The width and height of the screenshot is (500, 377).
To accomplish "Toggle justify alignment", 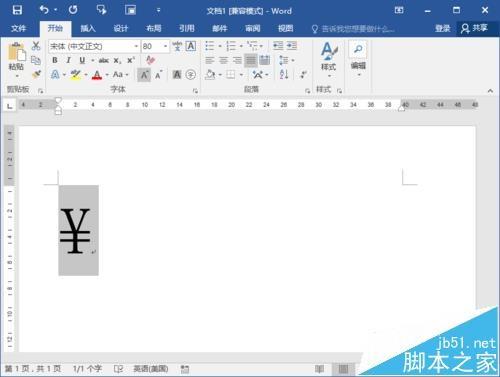I will [x=251, y=60].
